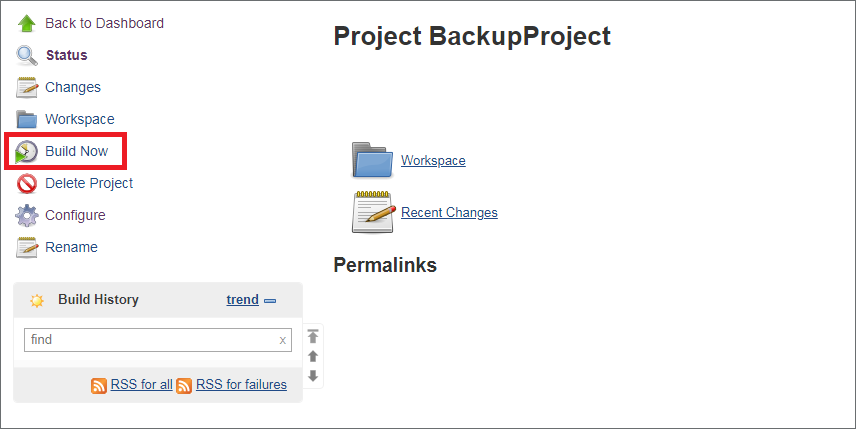
Task: Click the red Delete Project icon
Action: [x=27, y=184]
